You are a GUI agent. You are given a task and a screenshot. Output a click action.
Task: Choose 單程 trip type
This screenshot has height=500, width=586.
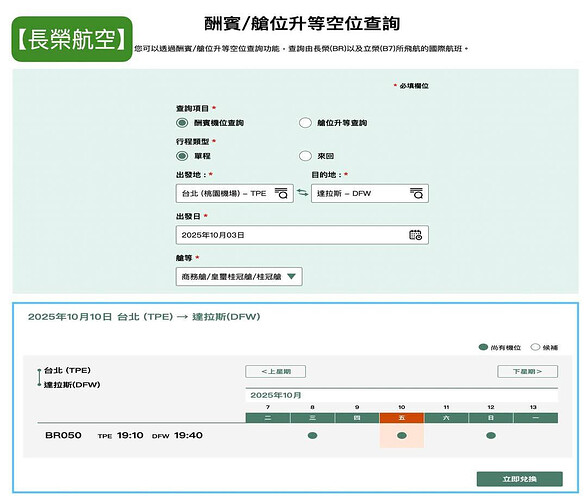(182, 156)
